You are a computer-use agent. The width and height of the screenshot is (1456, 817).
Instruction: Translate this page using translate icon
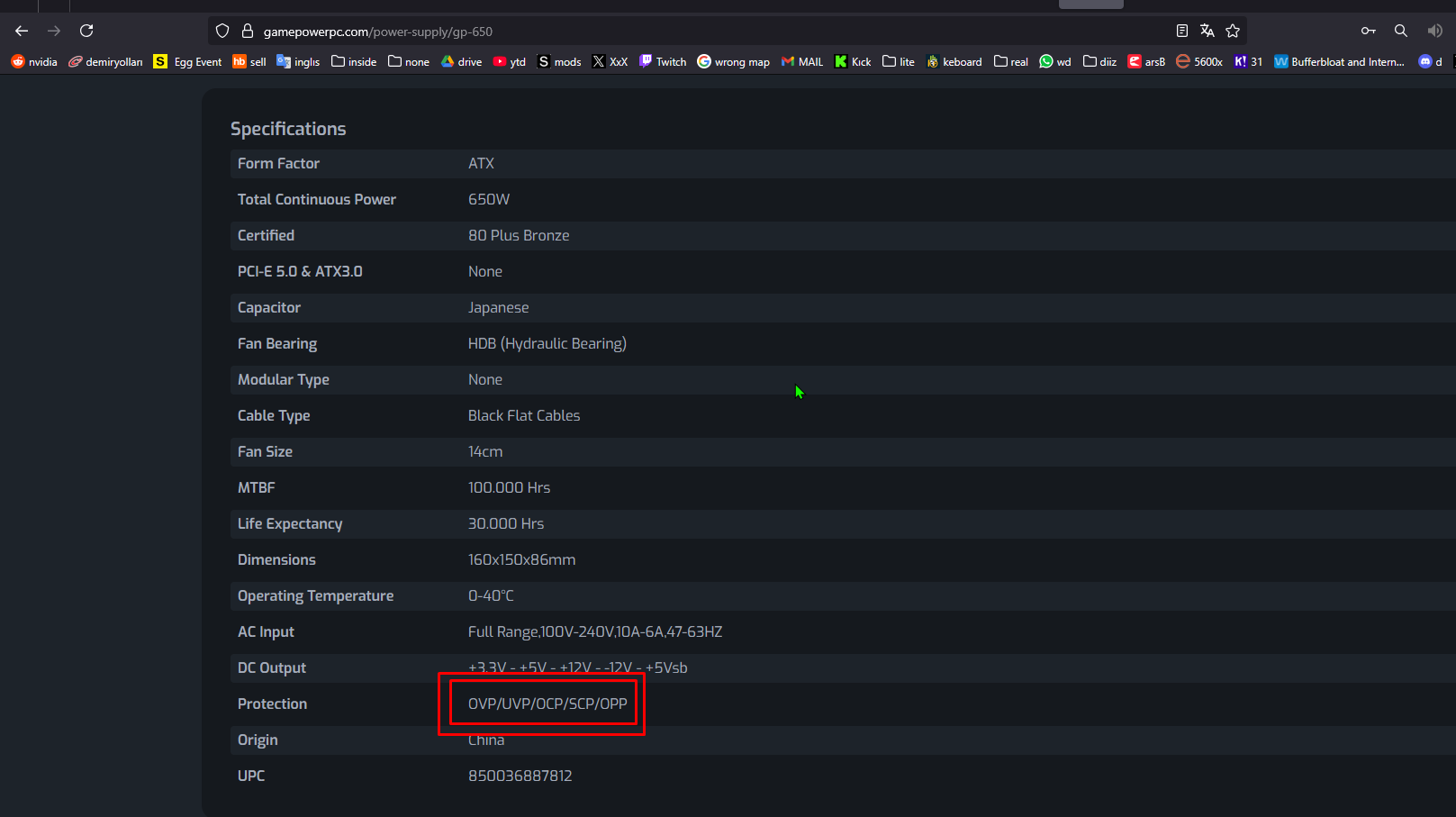pos(1207,31)
